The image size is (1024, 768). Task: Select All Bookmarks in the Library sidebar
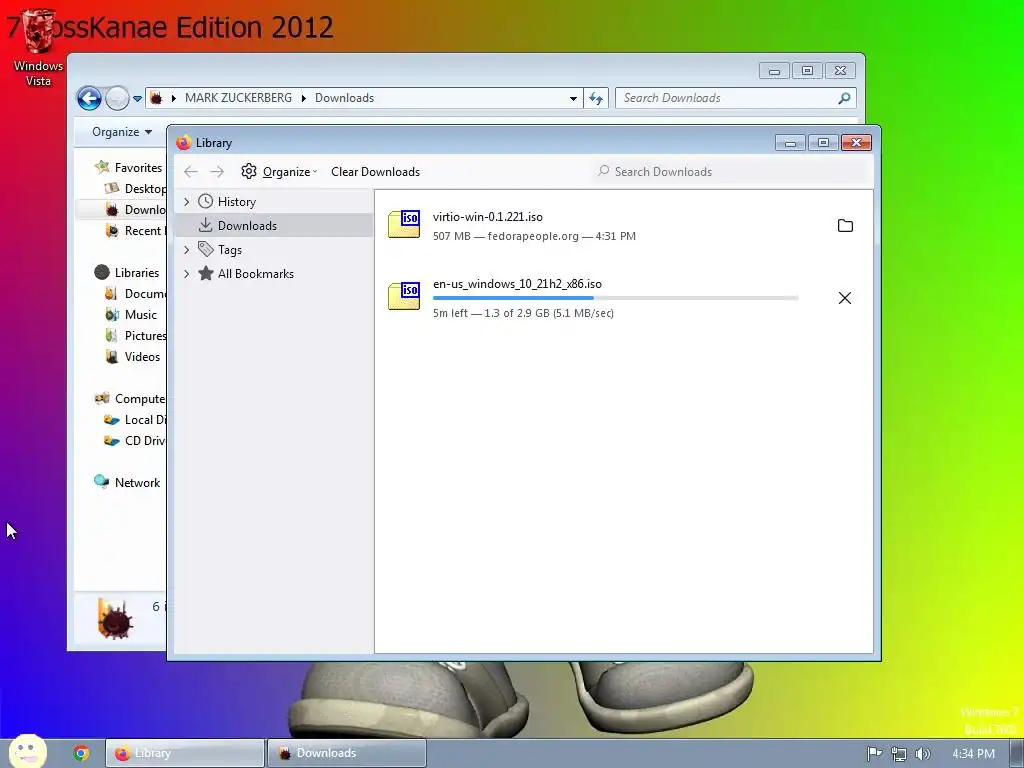[256, 274]
